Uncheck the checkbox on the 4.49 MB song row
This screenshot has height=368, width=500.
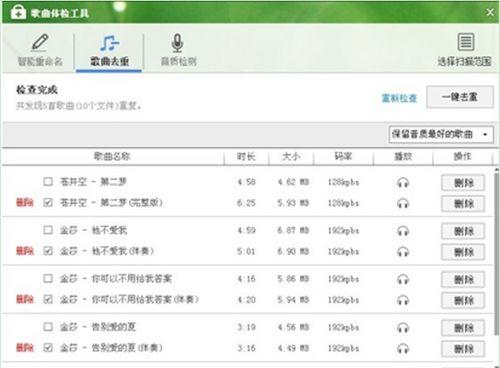(x=48, y=348)
